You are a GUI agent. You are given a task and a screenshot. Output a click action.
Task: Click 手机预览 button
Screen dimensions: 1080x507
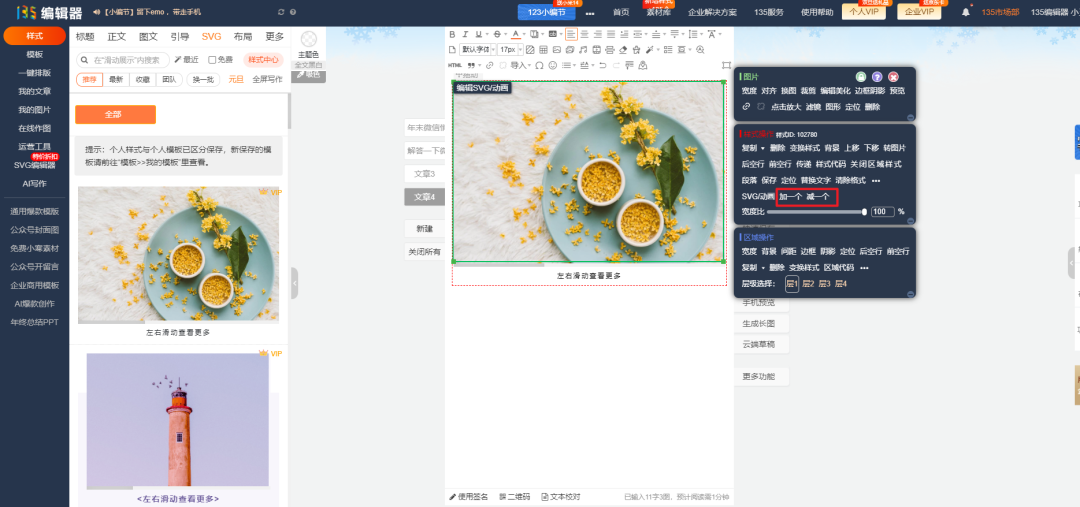758,302
